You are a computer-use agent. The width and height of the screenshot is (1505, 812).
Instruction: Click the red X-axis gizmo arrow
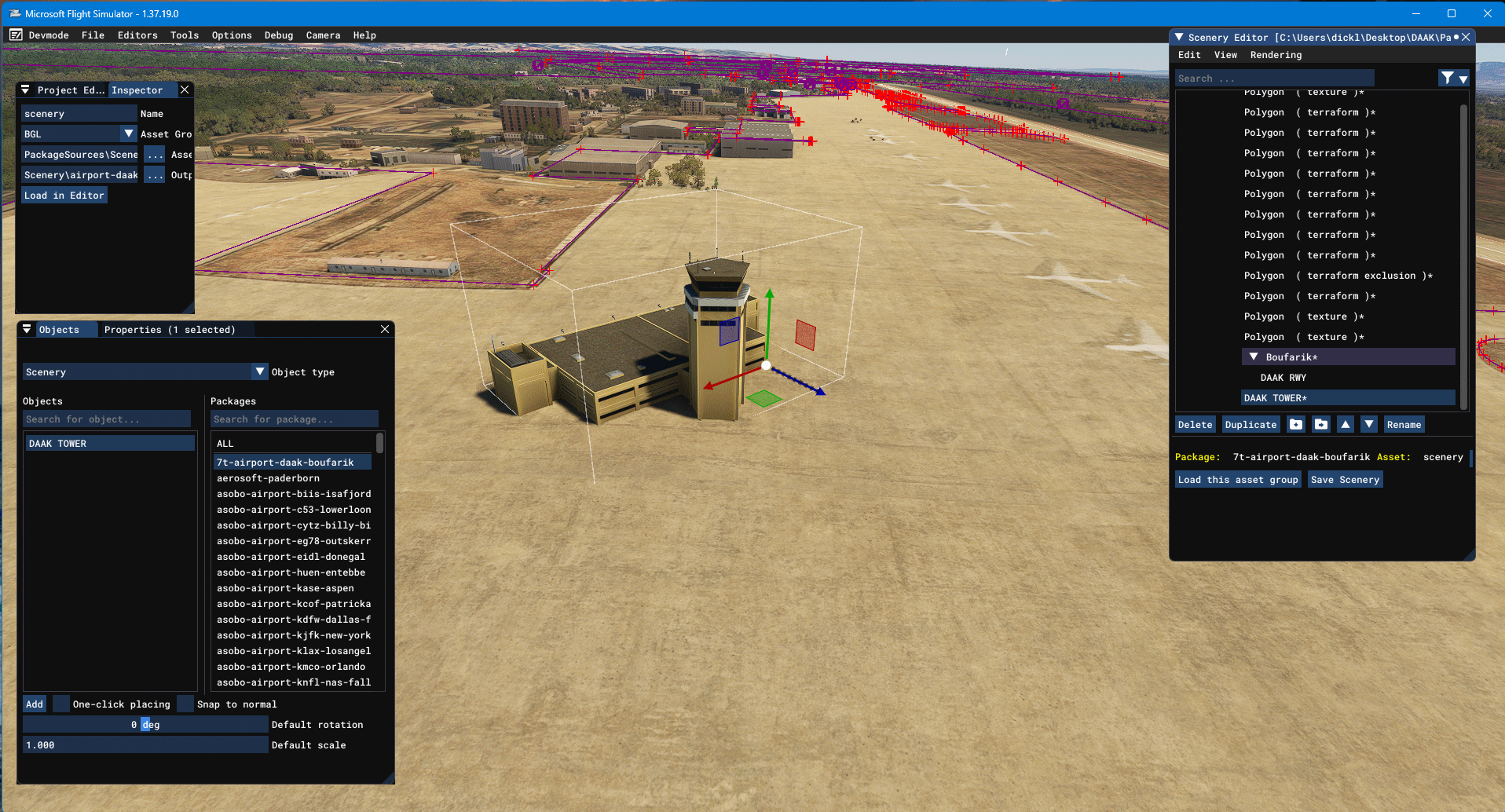click(709, 385)
